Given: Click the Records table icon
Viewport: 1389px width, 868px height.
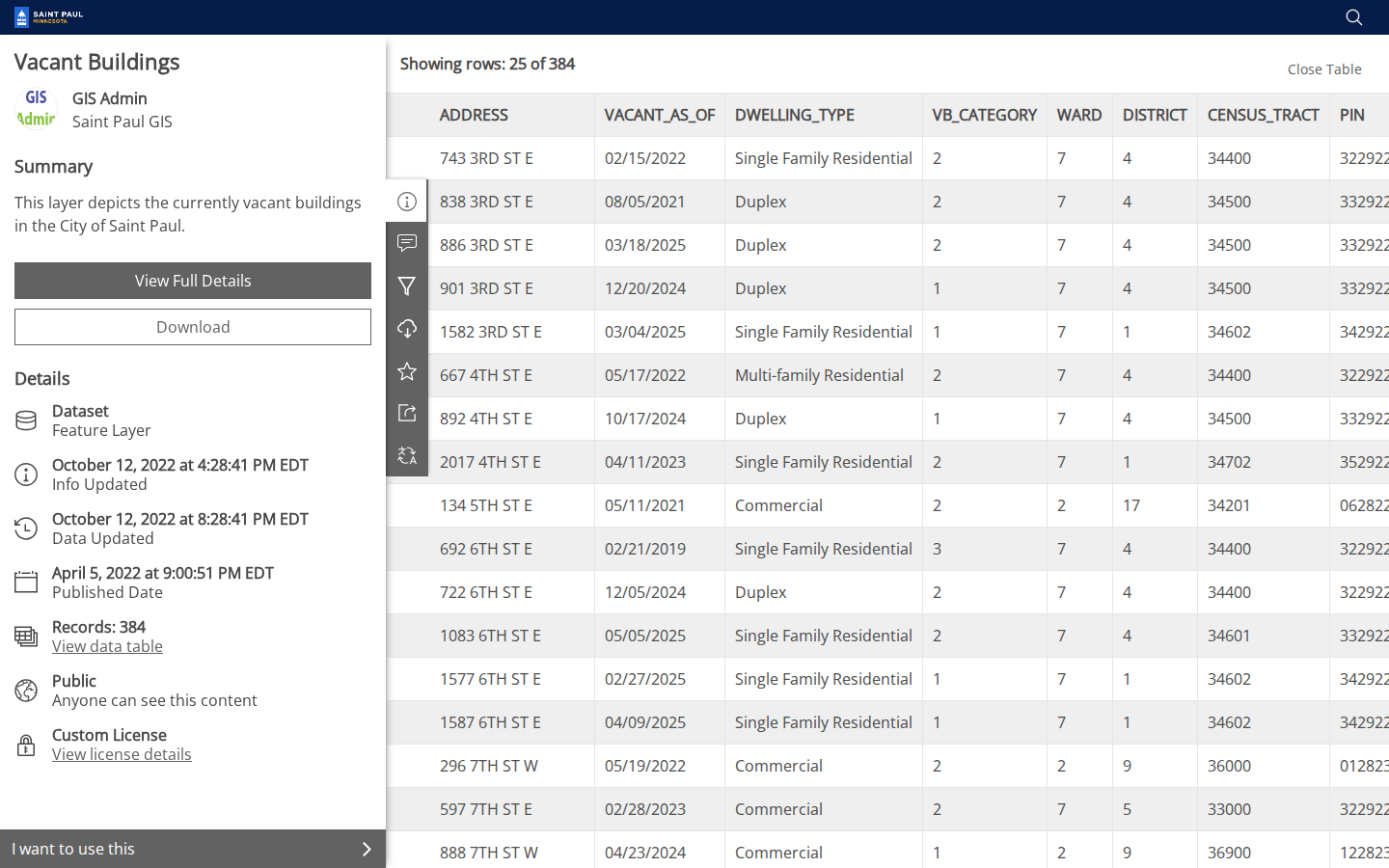Looking at the screenshot, I should click(26, 637).
